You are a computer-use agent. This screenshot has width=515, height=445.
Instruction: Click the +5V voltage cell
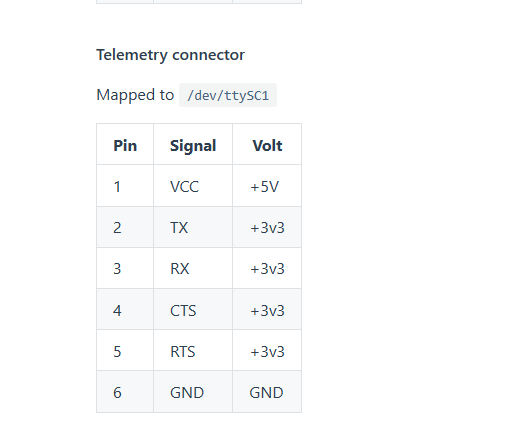[267, 186]
